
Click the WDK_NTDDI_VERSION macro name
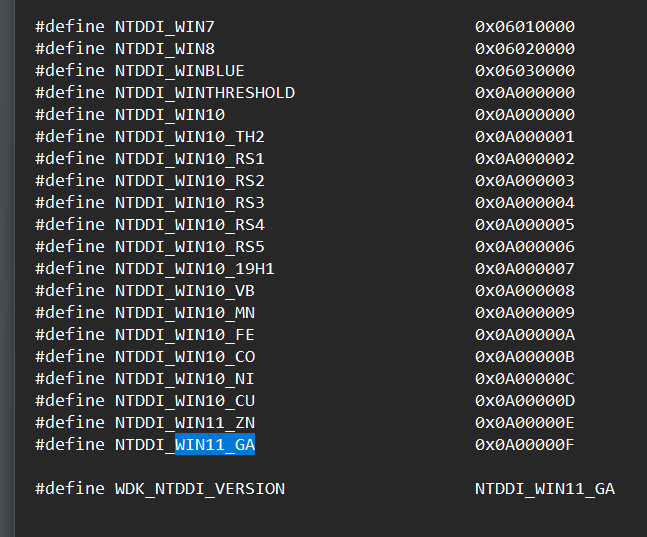(x=200, y=489)
